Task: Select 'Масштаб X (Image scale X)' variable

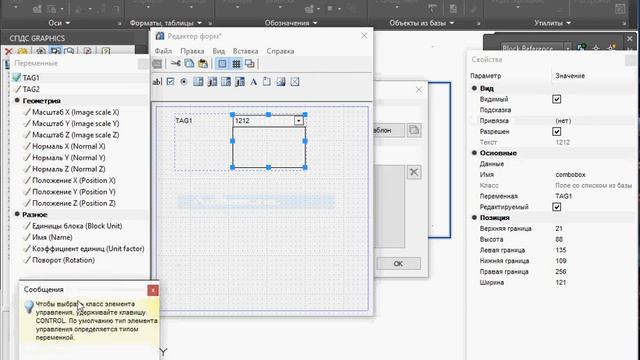Action: click(76, 112)
